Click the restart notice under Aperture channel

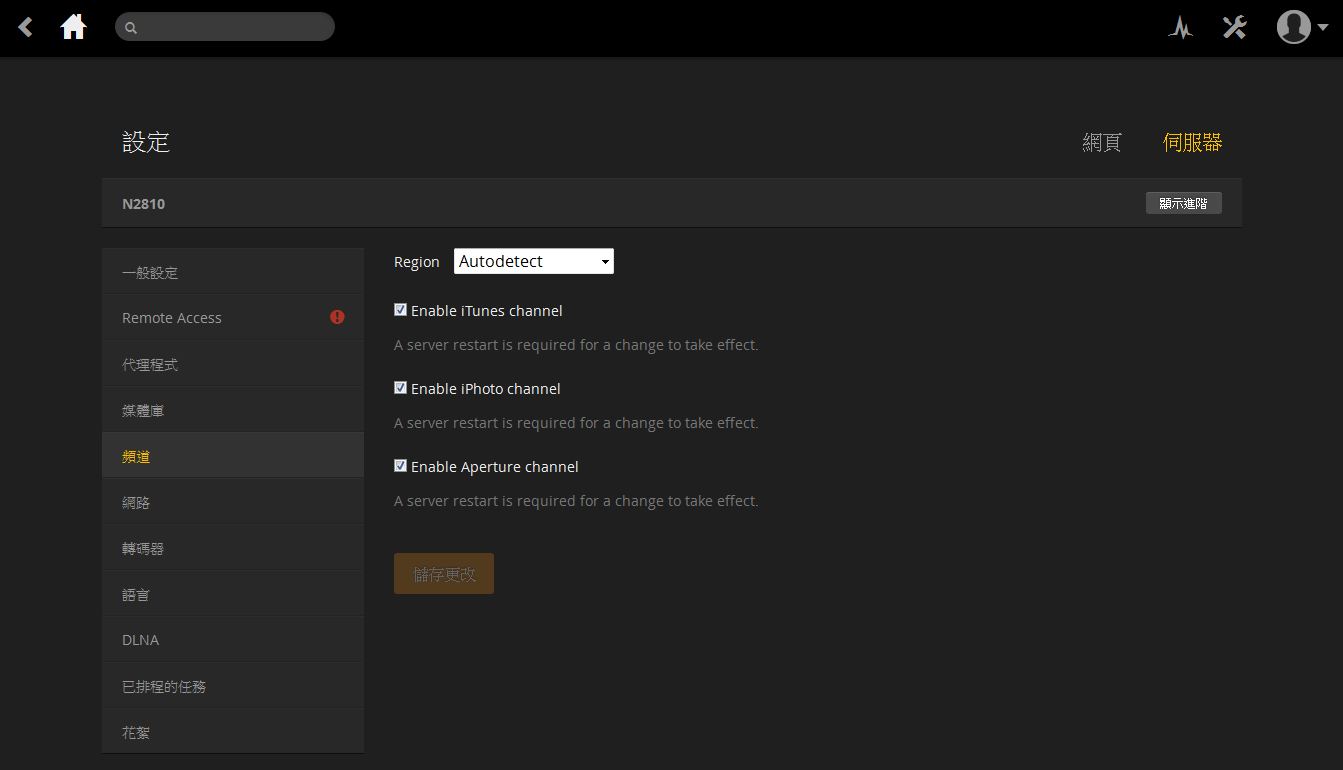click(x=576, y=501)
